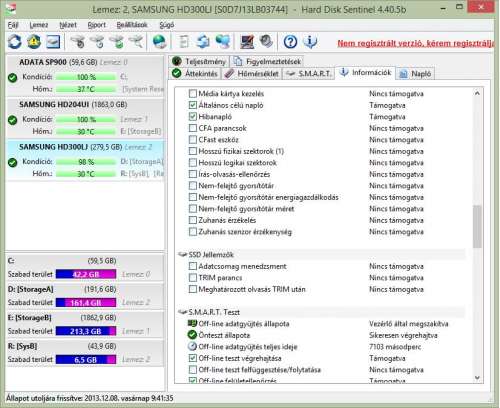Click the yellow warning alert toolbar icon
This screenshot has height=408, width=500.
tap(34, 42)
